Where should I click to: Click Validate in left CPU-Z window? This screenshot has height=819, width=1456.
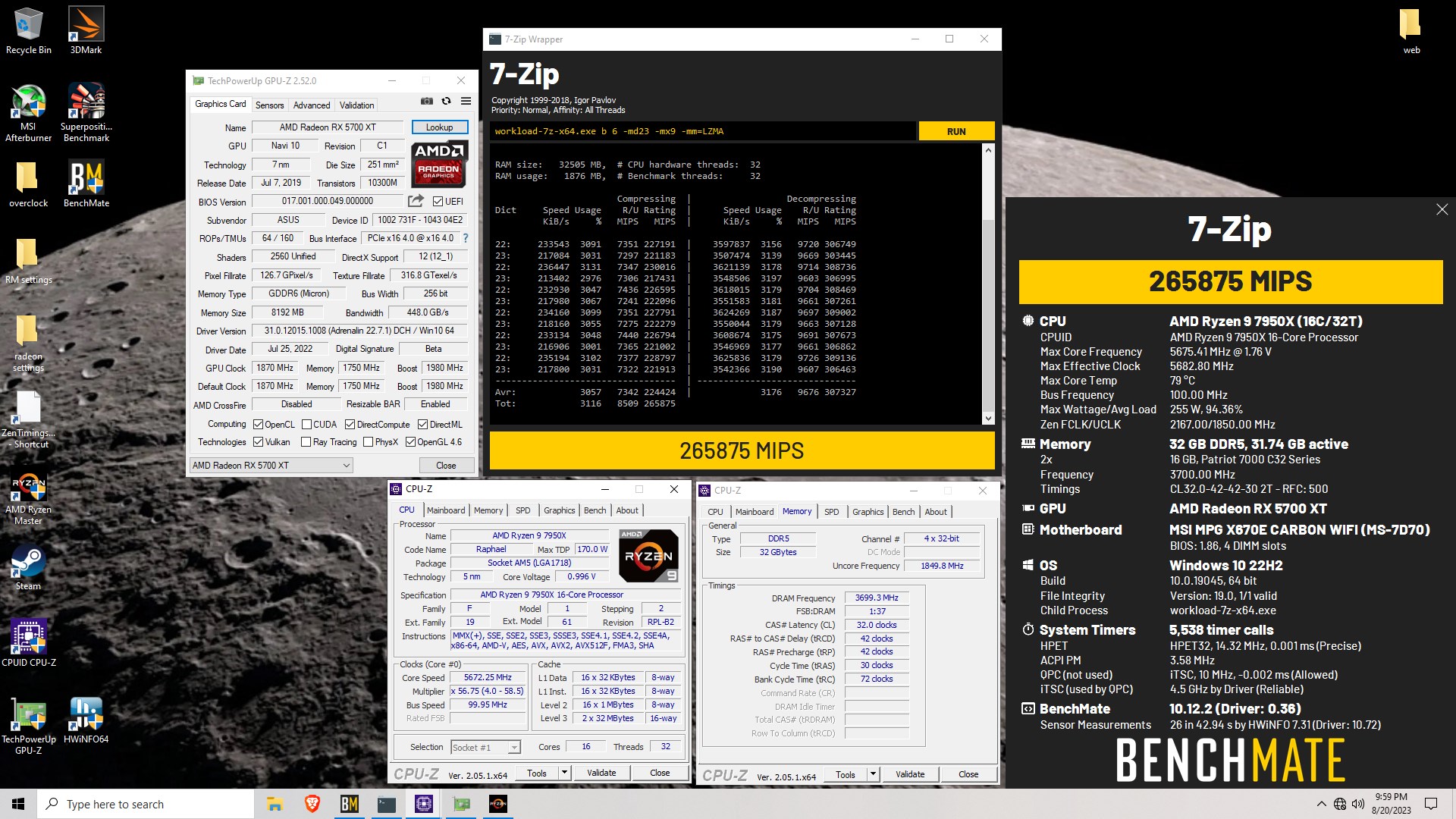[601, 773]
